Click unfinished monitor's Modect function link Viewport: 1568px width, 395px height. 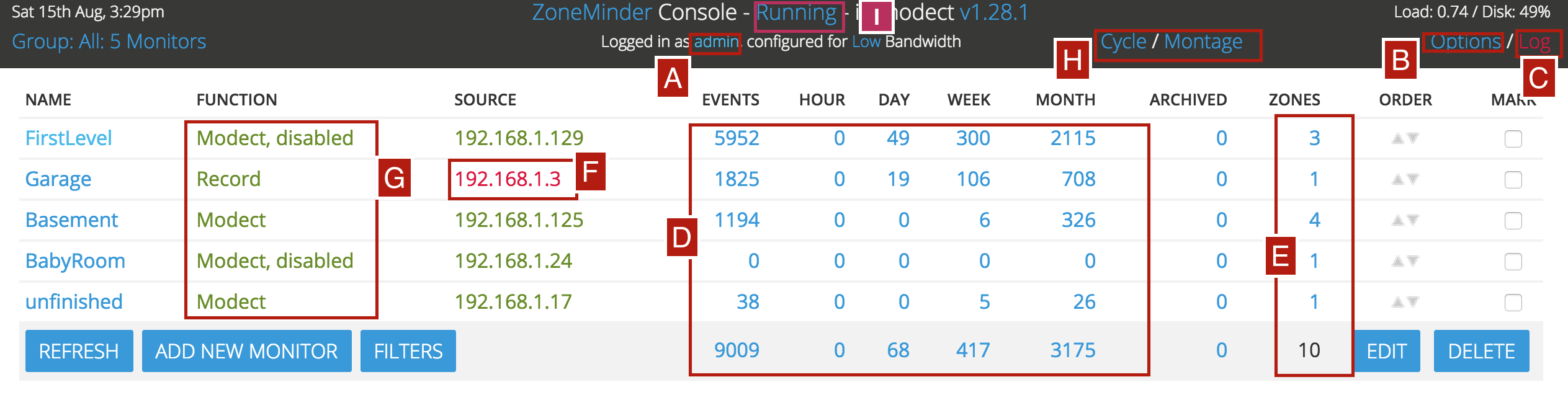pos(231,302)
